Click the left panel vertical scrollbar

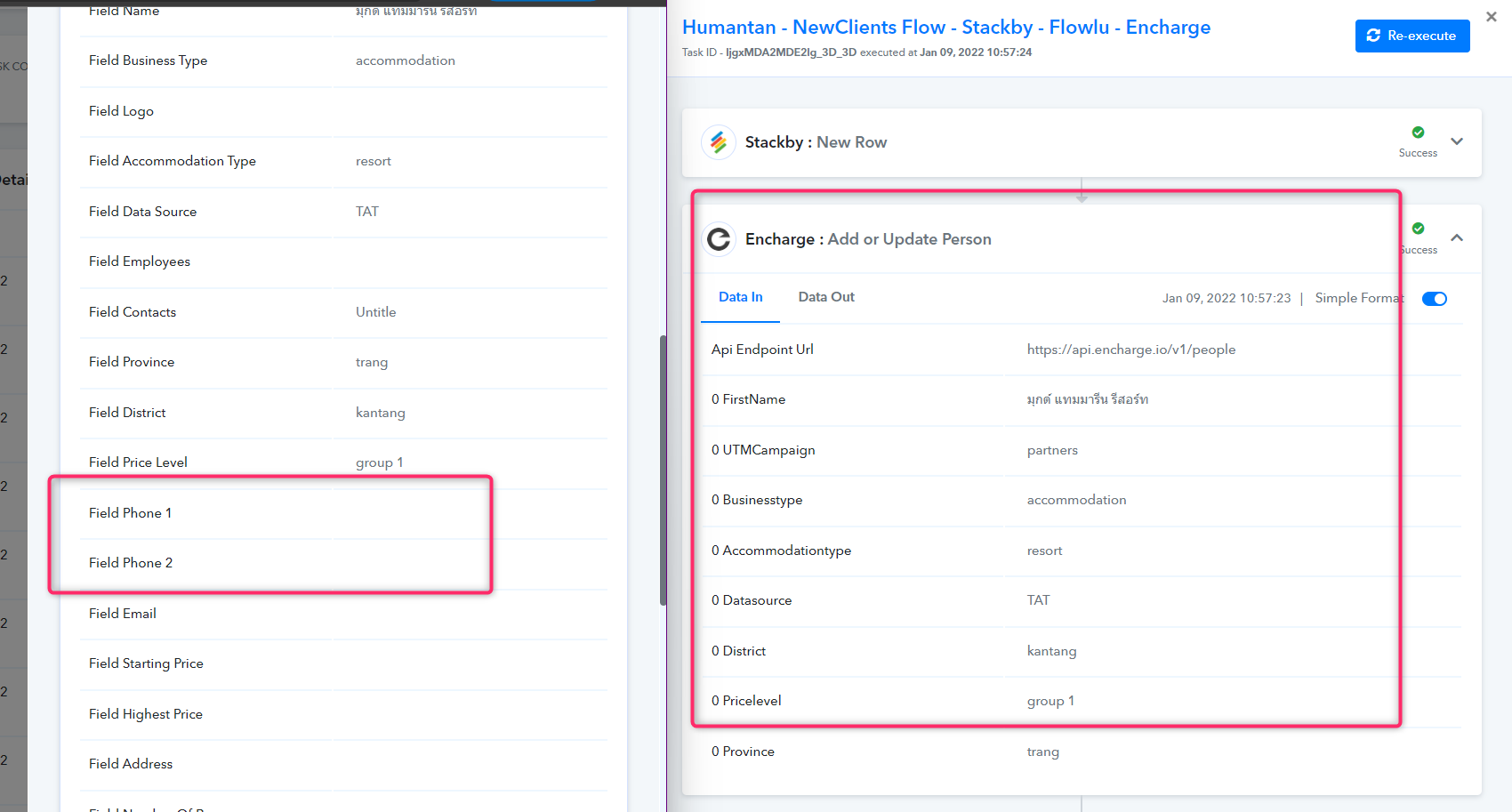[663, 470]
